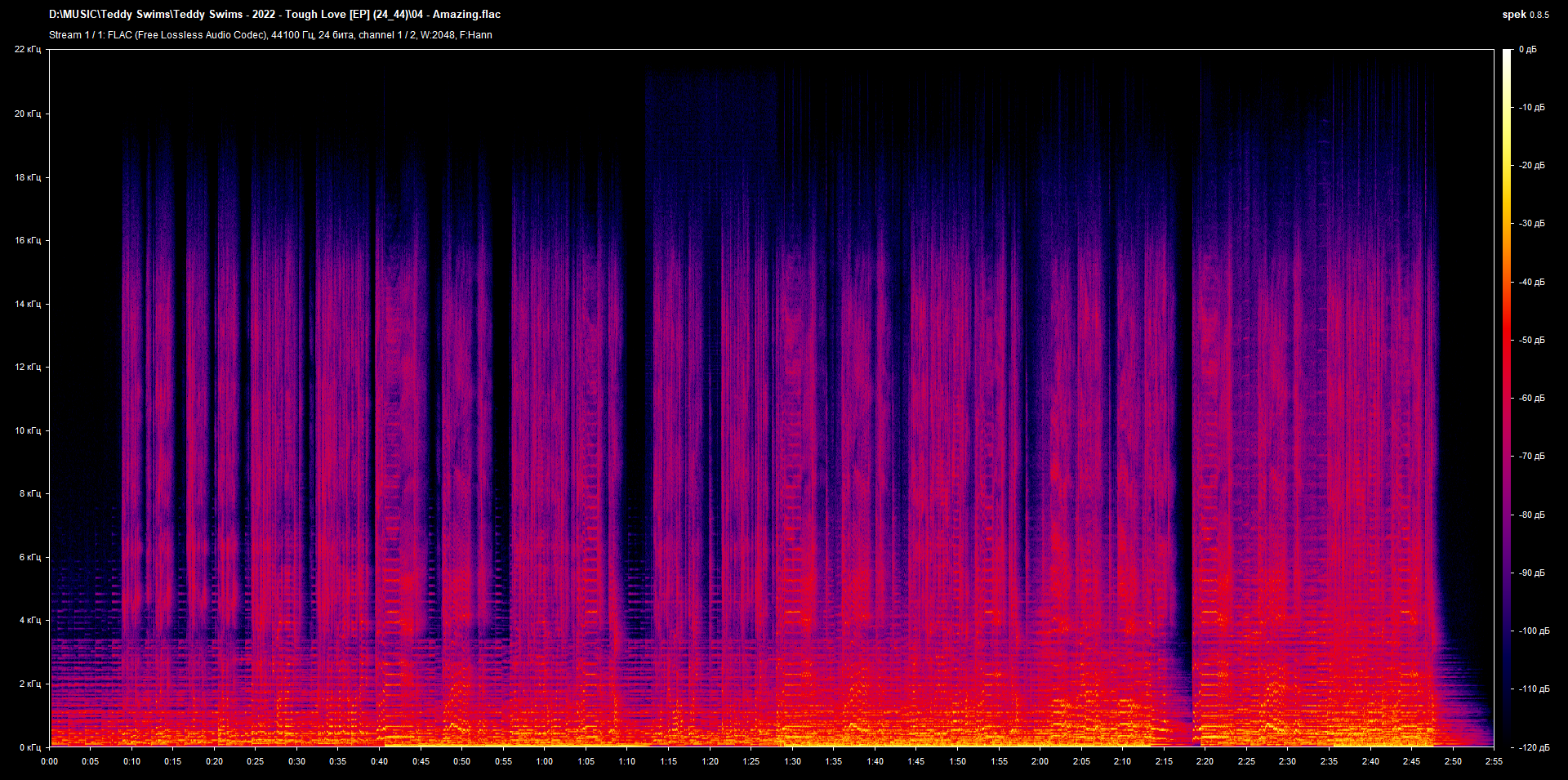1568x780 pixels.
Task: Click the -120 дБ level scale label
Action: click(1534, 748)
